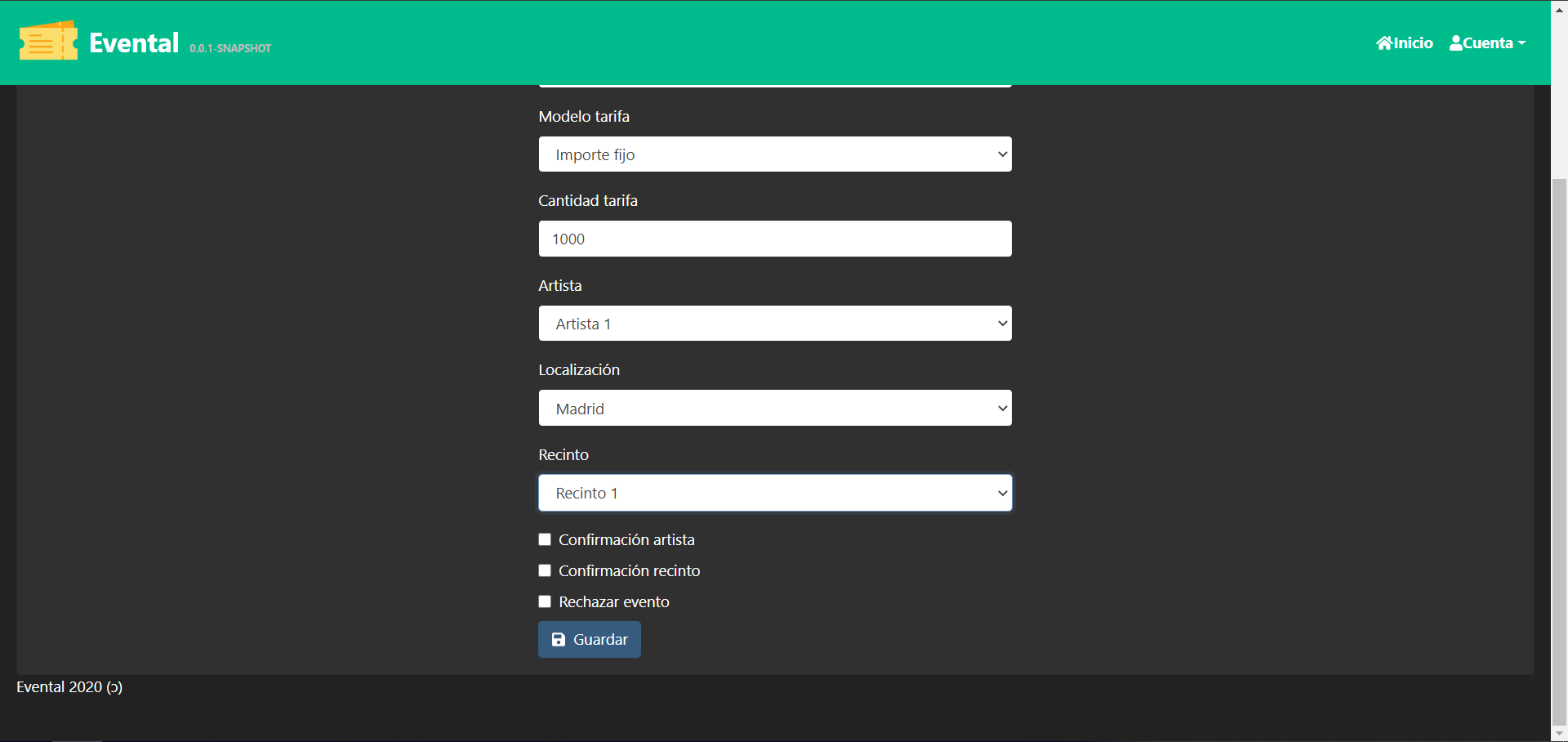Viewport: 1568px width, 742px height.
Task: Go to Inicio in navigation bar
Action: point(1412,43)
